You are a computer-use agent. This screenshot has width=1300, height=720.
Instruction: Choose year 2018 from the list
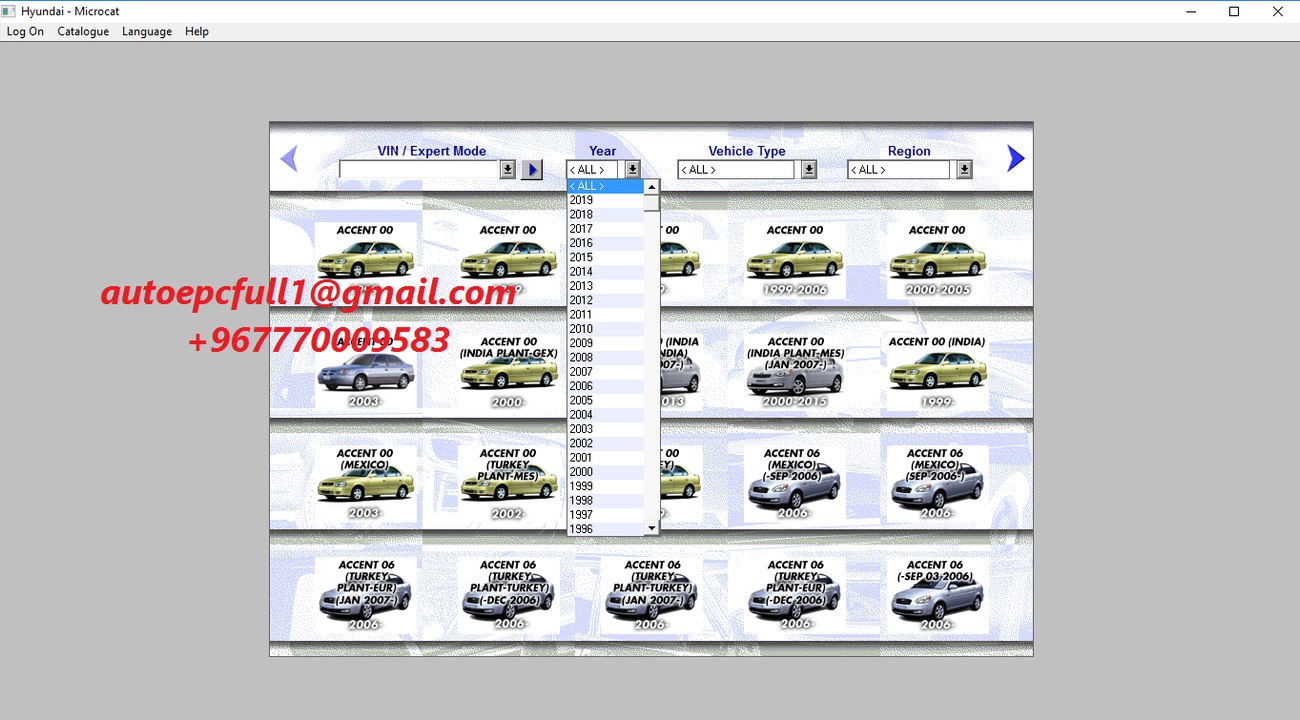605,215
